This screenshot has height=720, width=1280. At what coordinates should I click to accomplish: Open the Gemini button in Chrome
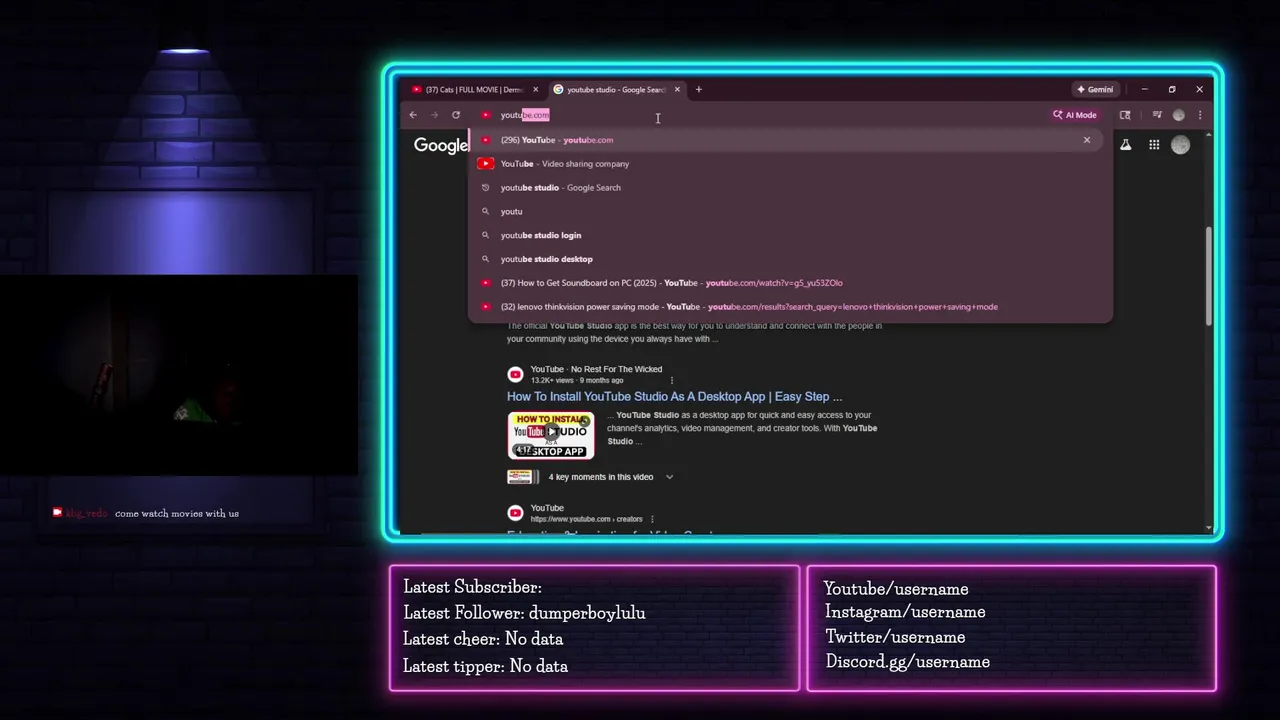pos(1095,89)
